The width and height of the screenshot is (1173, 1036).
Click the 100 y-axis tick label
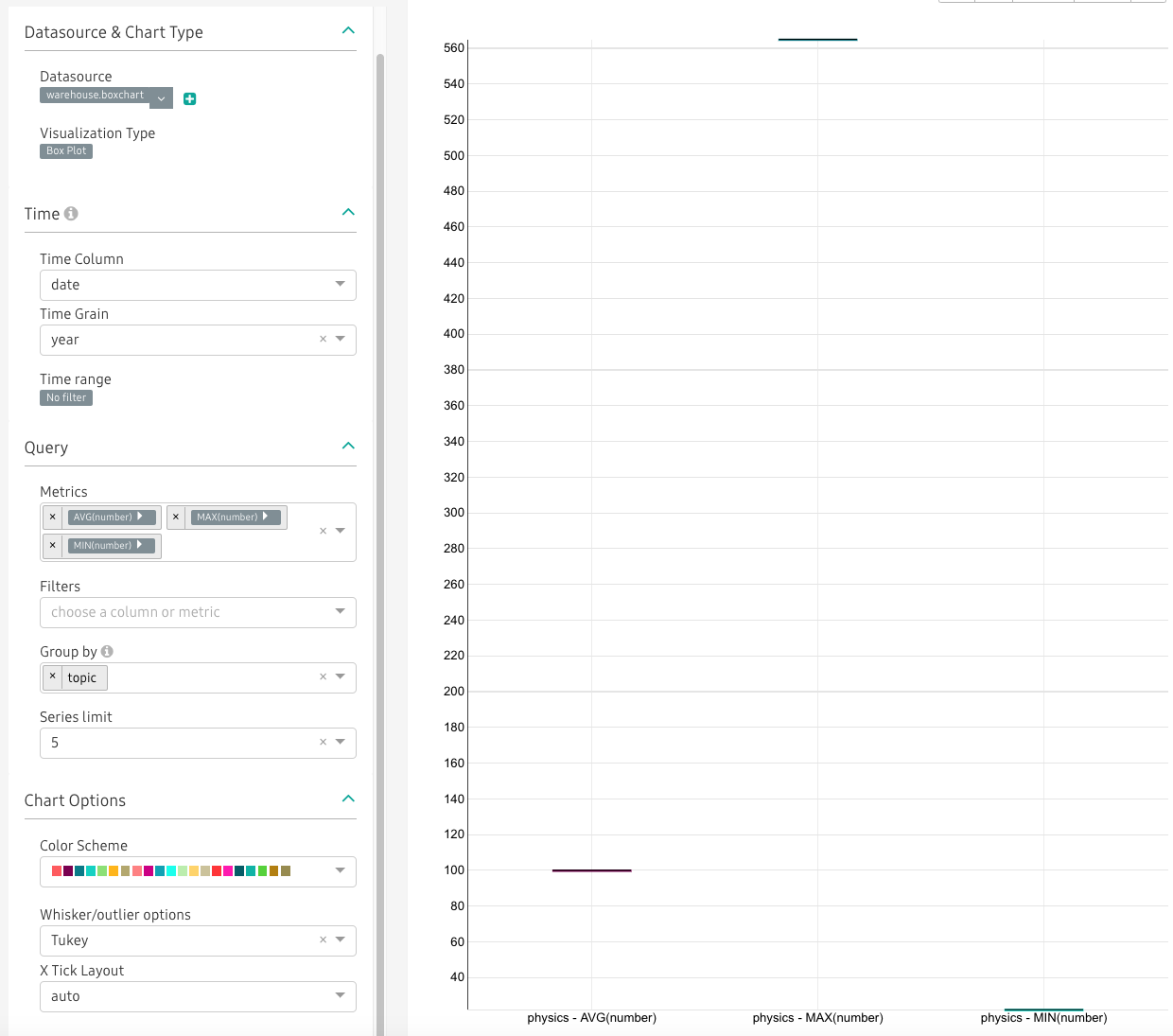tap(454, 870)
